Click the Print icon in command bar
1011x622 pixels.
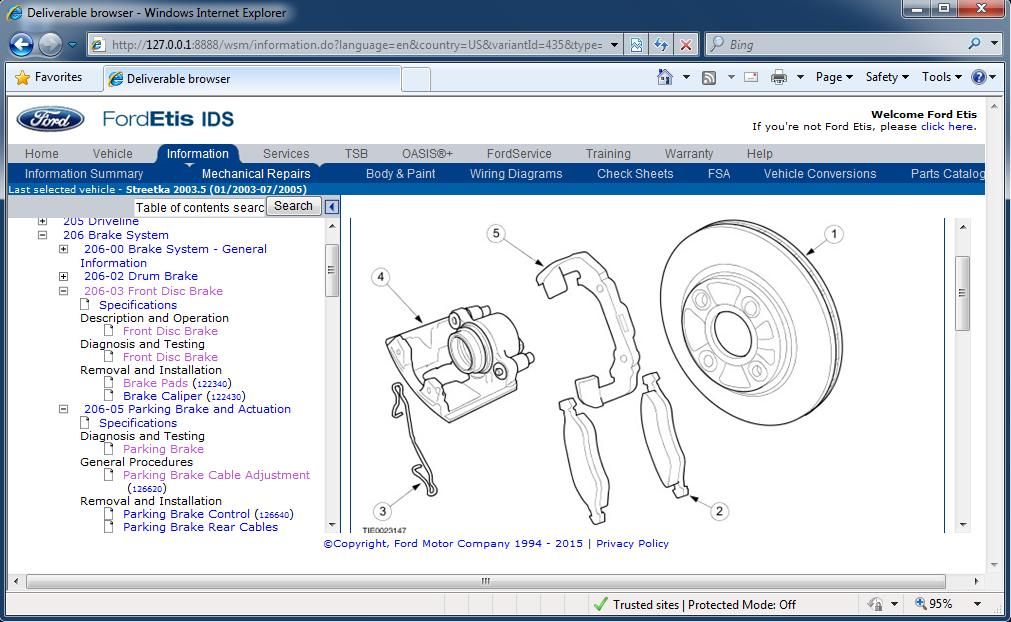pyautogui.click(x=779, y=77)
